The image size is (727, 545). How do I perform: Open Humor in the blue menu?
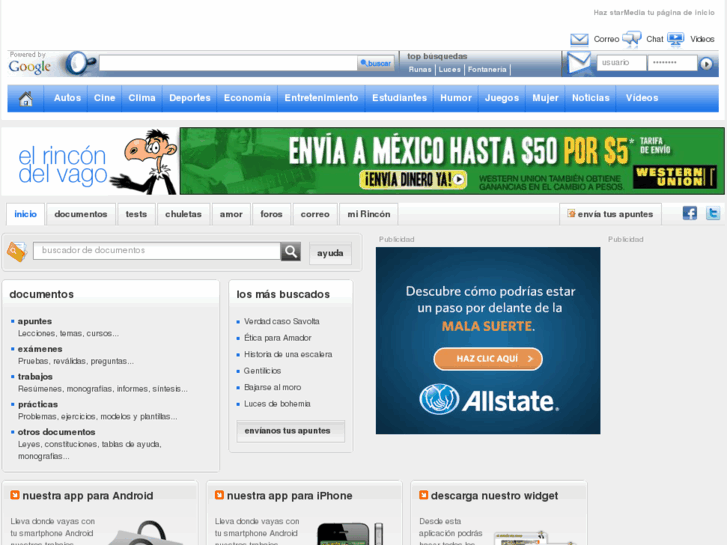point(456,98)
